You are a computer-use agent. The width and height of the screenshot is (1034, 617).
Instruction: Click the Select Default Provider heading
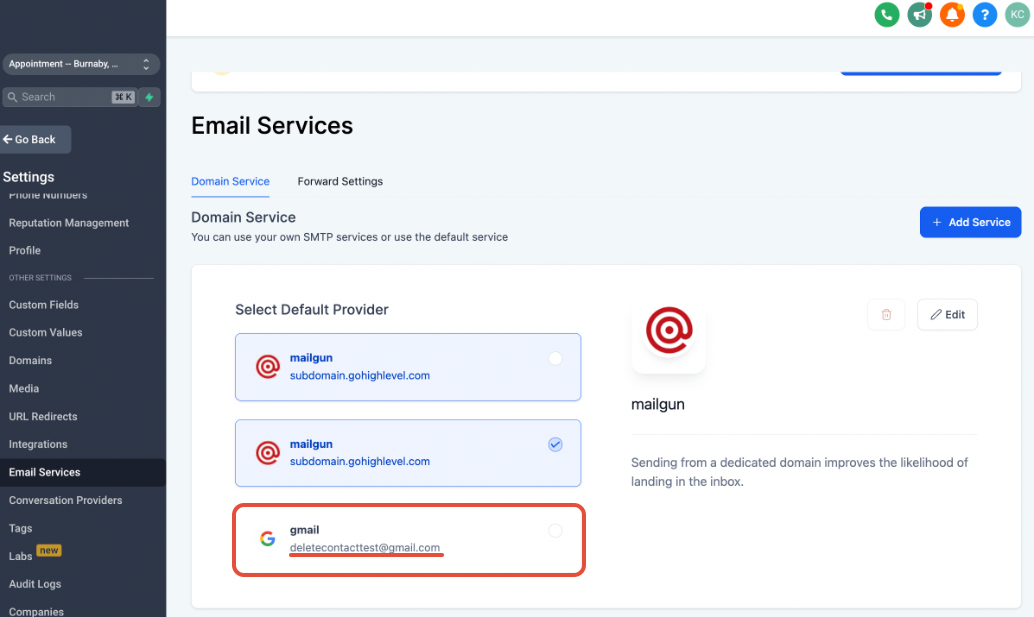pyautogui.click(x=312, y=310)
